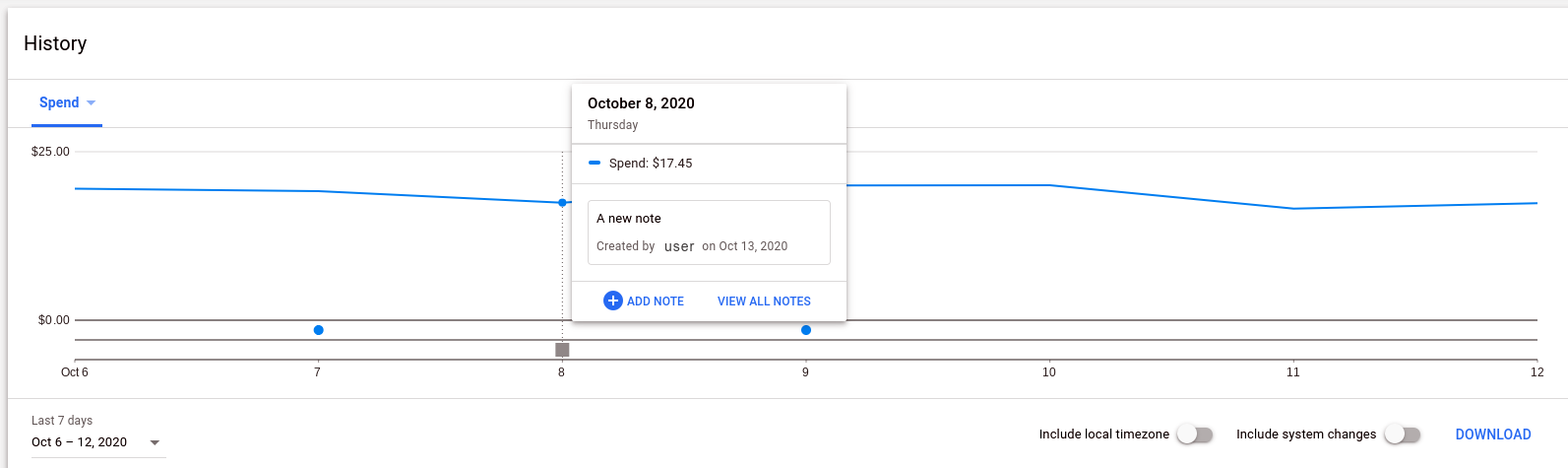
Task: Enable Include local timezone toggle
Action: click(1194, 435)
